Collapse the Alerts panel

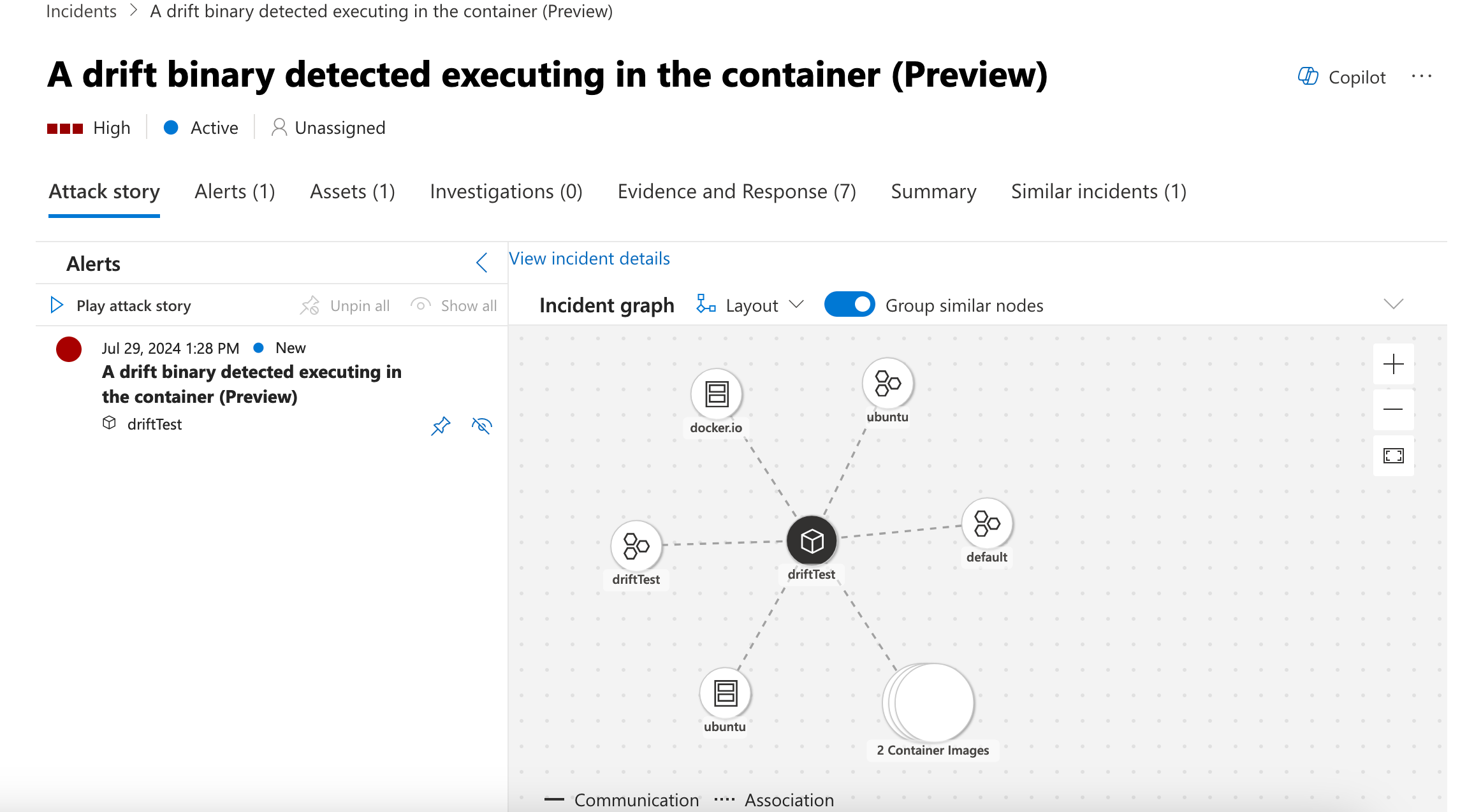[x=482, y=263]
